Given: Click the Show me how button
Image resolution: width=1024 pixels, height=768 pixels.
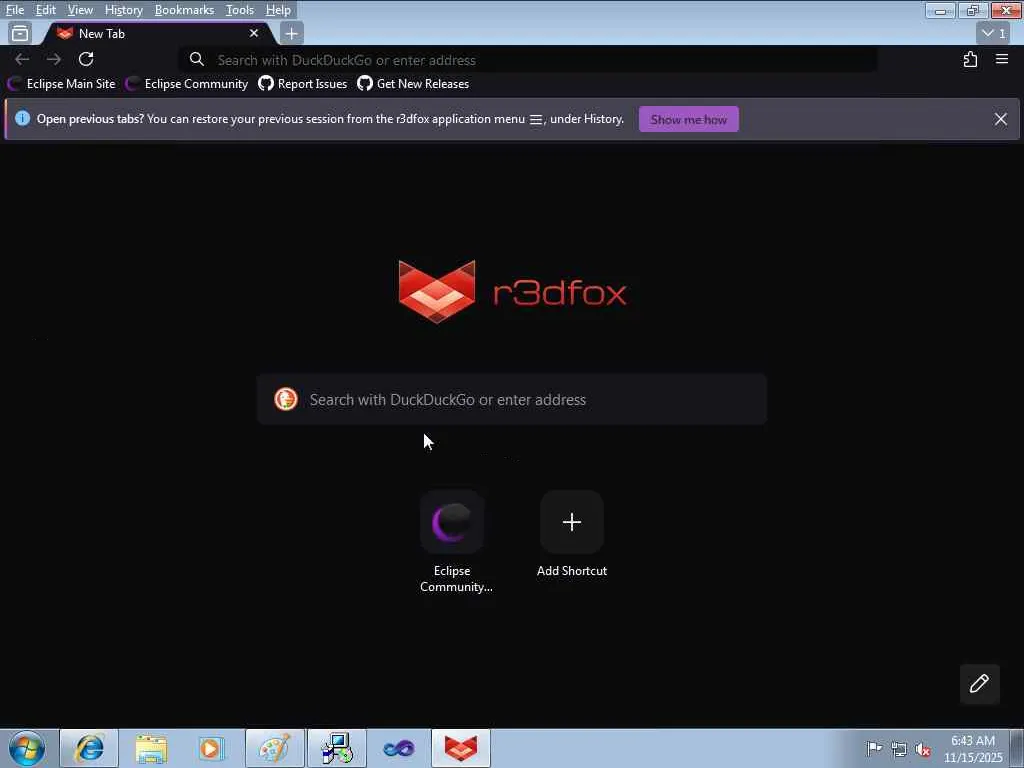Looking at the screenshot, I should tap(688, 120).
